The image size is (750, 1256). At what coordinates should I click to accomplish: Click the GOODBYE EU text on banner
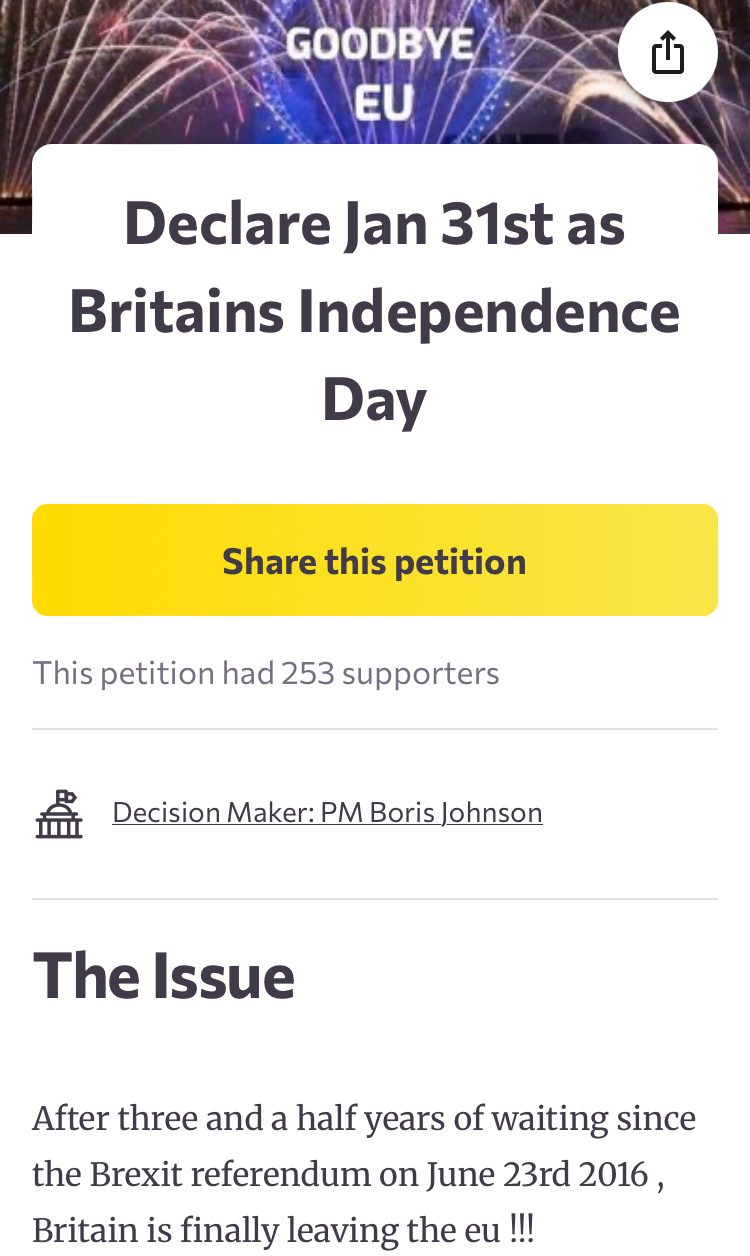tap(378, 72)
